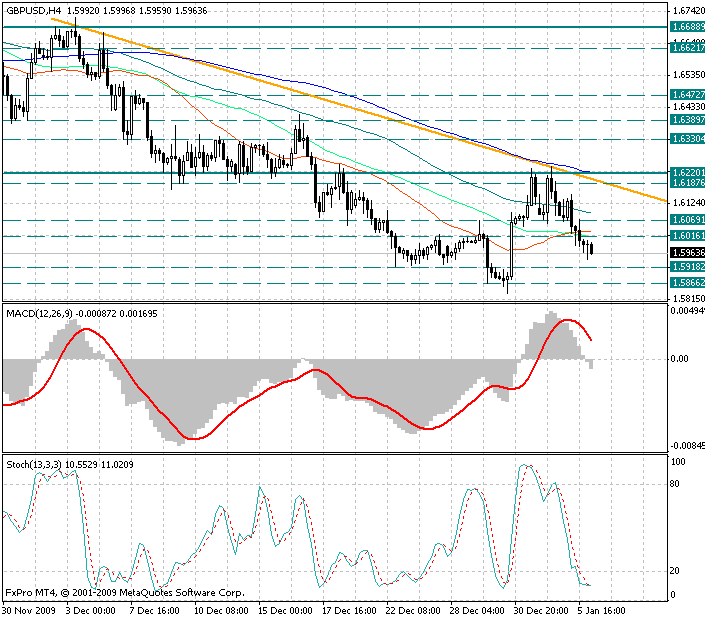Select the 1.66217 price level label
705x618 pixels.
point(687,47)
